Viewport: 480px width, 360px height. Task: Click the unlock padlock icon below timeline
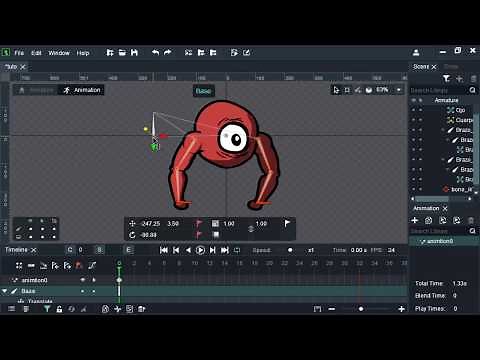coord(59,309)
